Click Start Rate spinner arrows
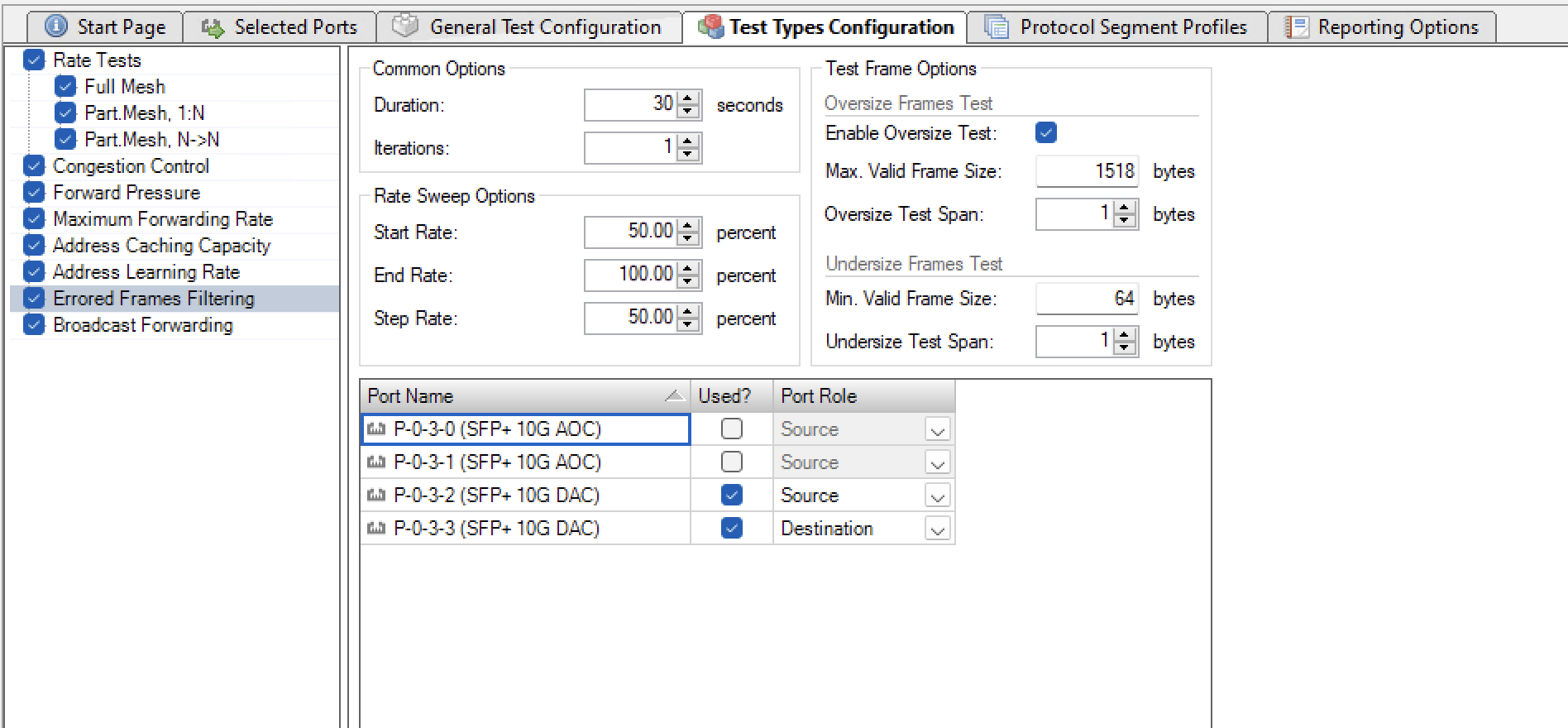Image resolution: width=1568 pixels, height=728 pixels. (688, 232)
